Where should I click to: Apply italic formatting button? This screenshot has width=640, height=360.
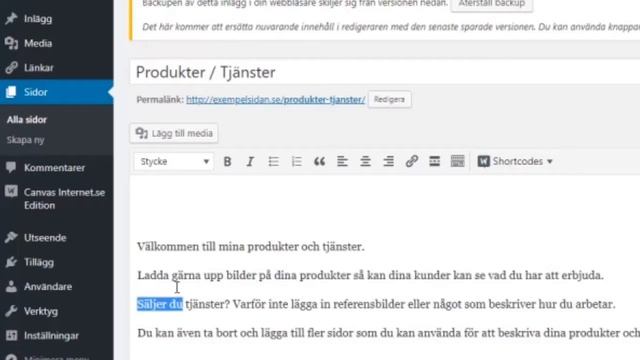pos(250,162)
